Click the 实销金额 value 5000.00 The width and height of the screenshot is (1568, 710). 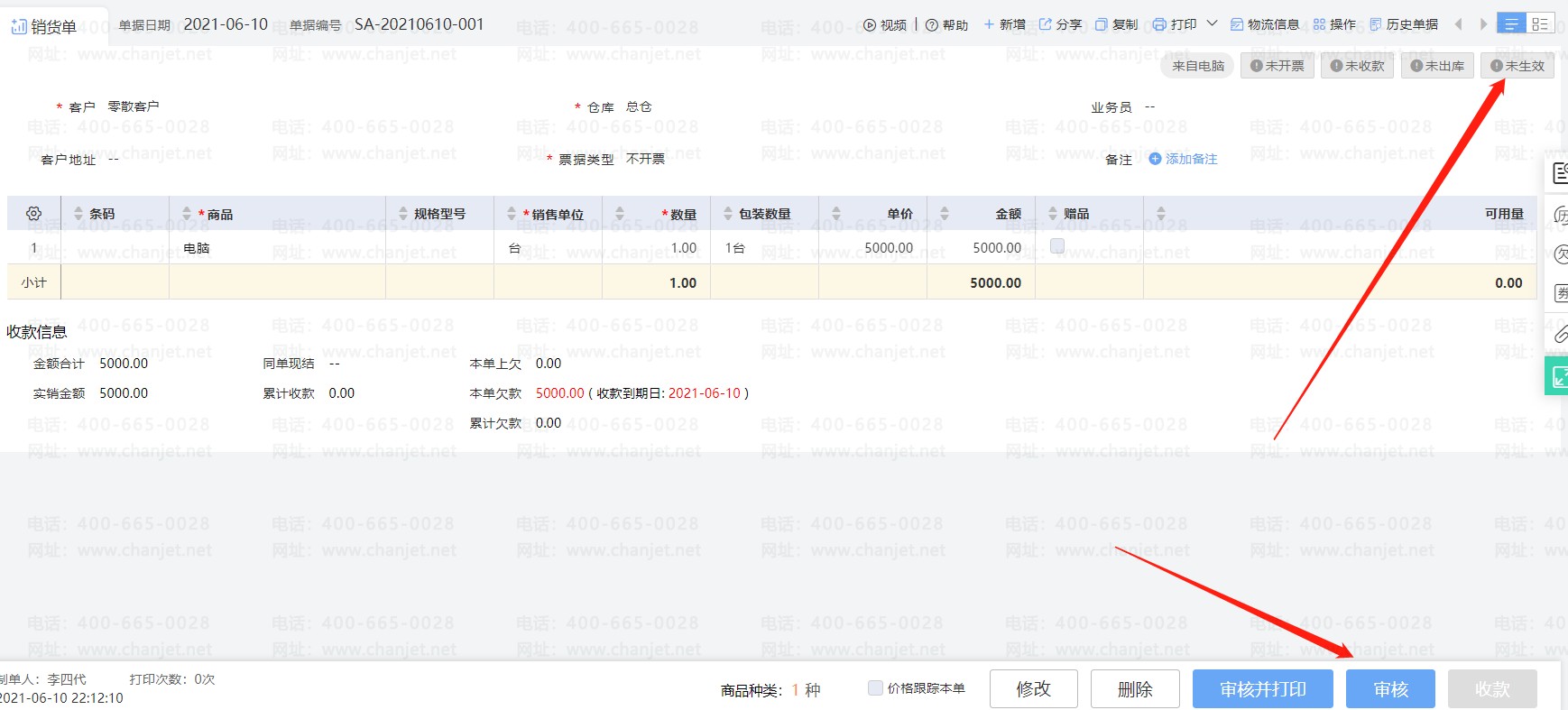124,393
